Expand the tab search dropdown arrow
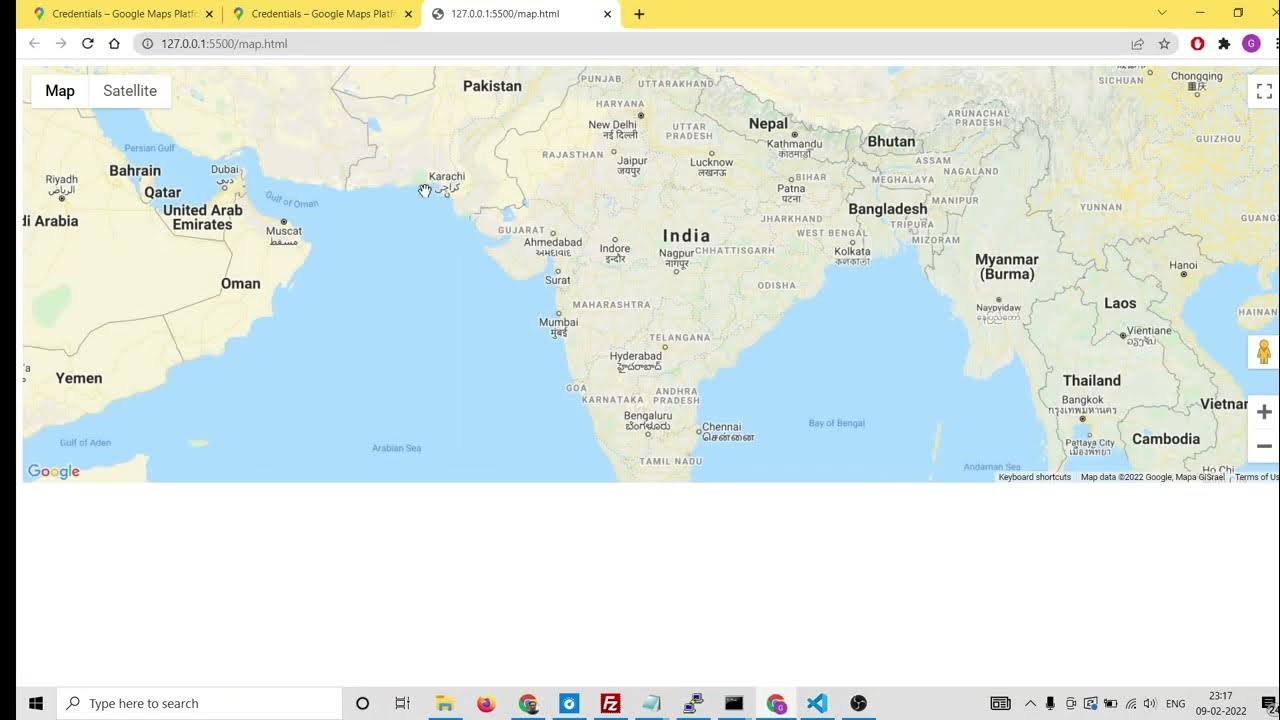The width and height of the screenshot is (1280, 720). 1162,13
